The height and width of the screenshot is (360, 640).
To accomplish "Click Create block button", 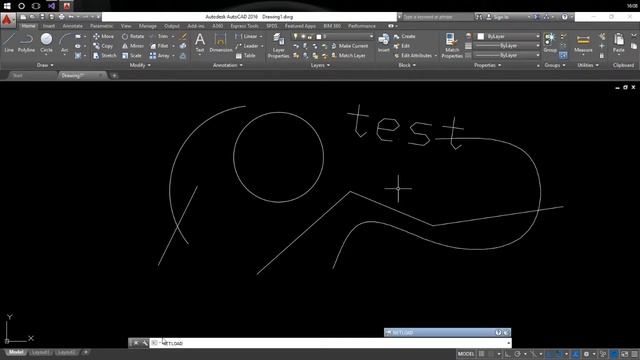I will (405, 36).
